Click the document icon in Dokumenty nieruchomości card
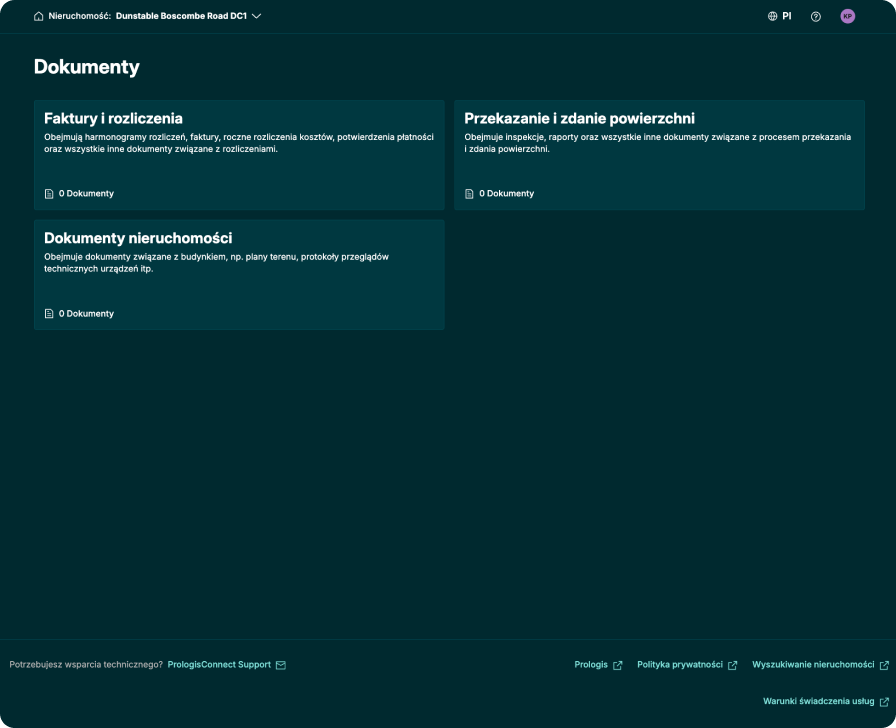Viewport: 896px width, 728px height. pyautogui.click(x=49, y=314)
